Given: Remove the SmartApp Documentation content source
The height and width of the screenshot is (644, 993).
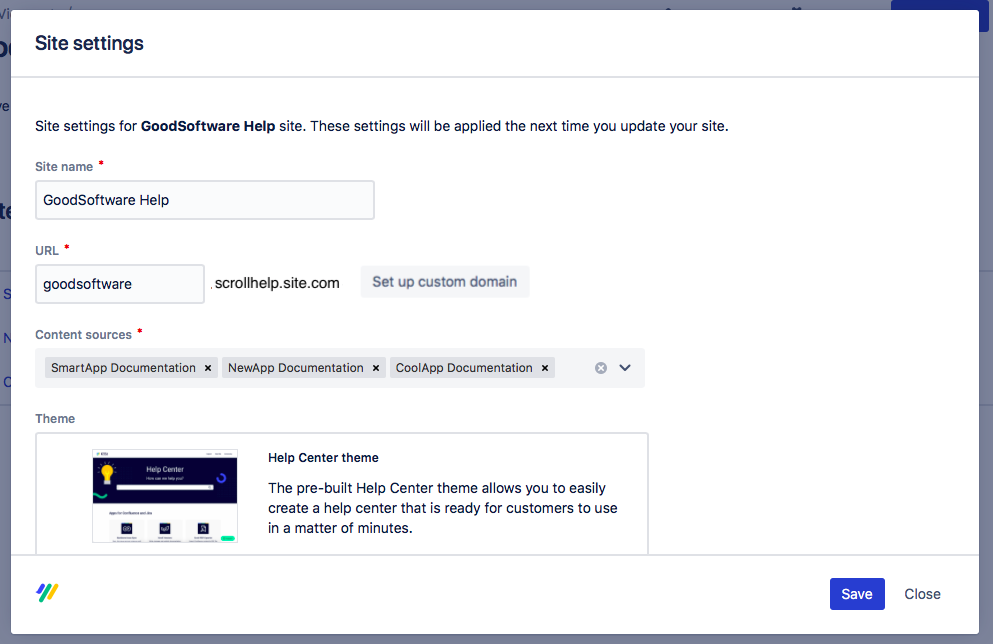Looking at the screenshot, I should pos(208,368).
